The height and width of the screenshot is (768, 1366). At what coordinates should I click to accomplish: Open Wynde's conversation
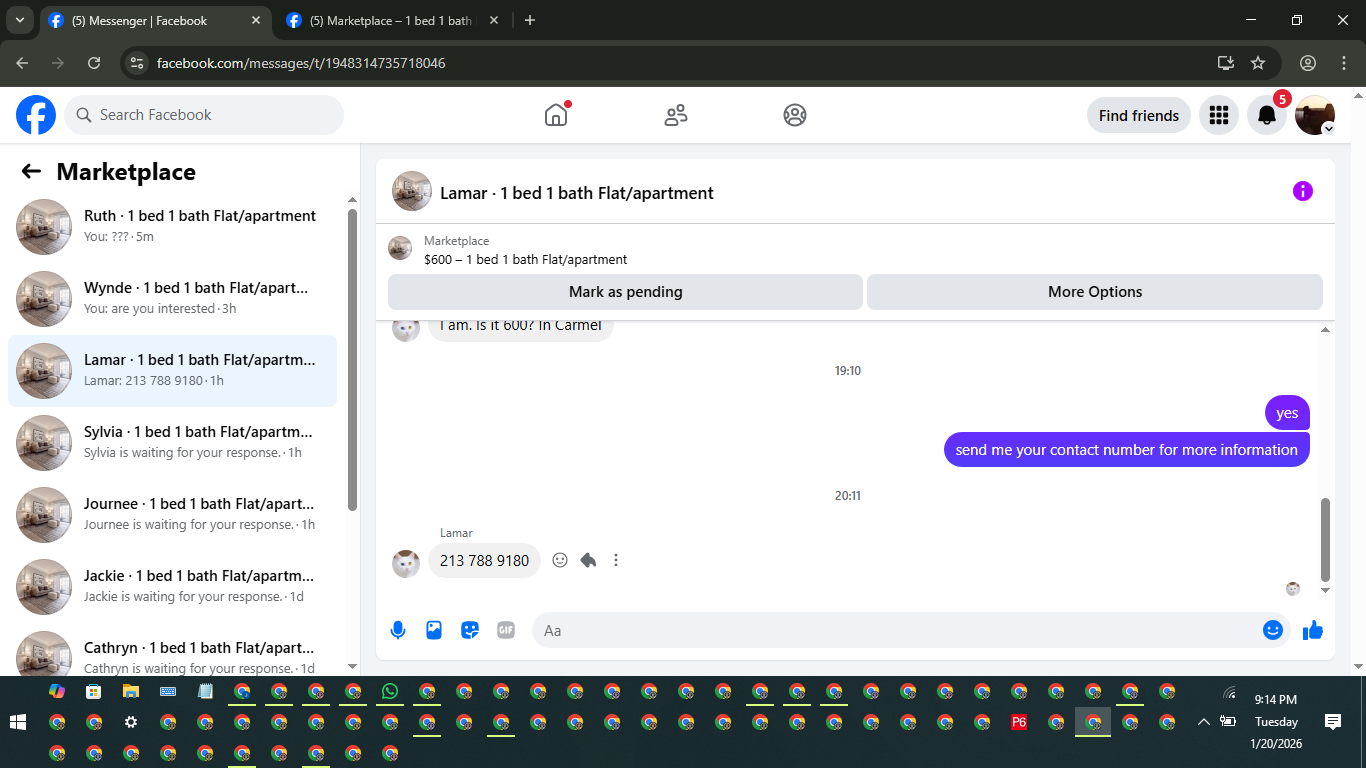[172, 299]
